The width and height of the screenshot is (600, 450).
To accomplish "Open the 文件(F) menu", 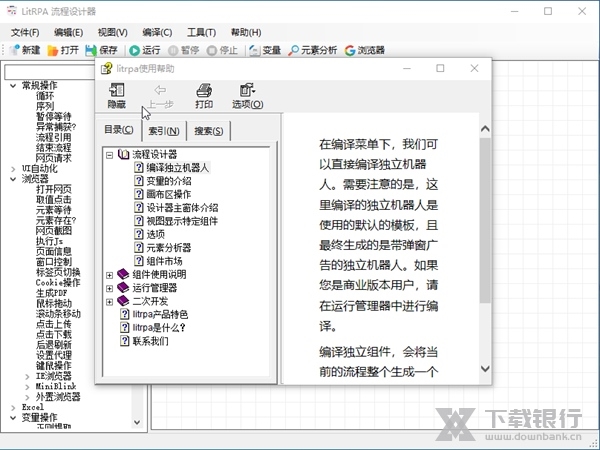I will [x=25, y=33].
